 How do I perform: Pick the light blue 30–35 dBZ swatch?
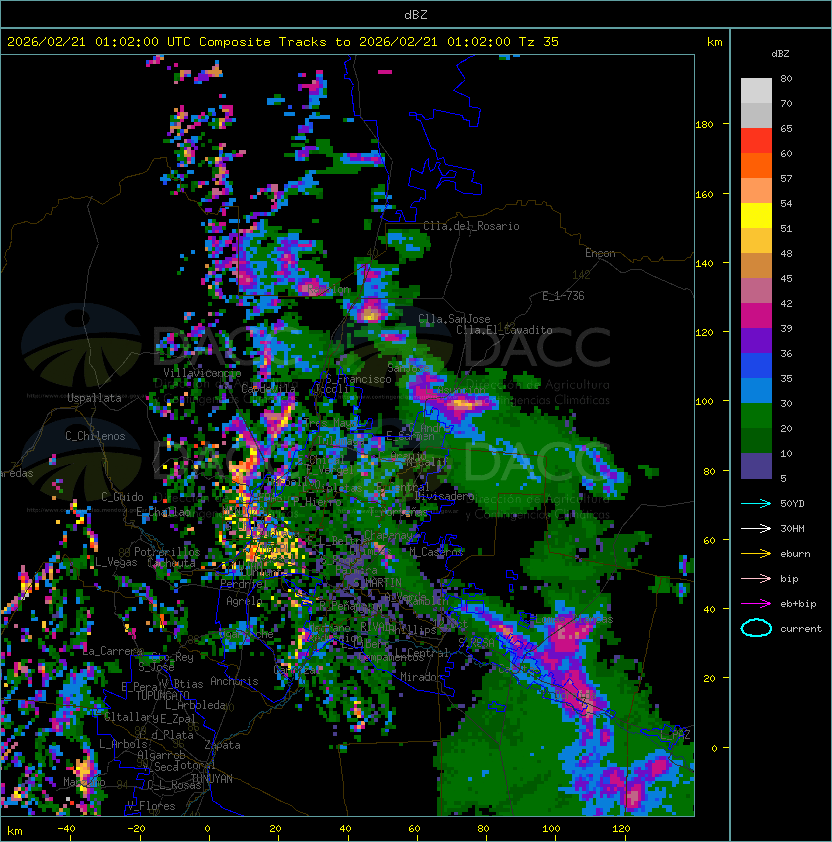pyautogui.click(x=756, y=390)
